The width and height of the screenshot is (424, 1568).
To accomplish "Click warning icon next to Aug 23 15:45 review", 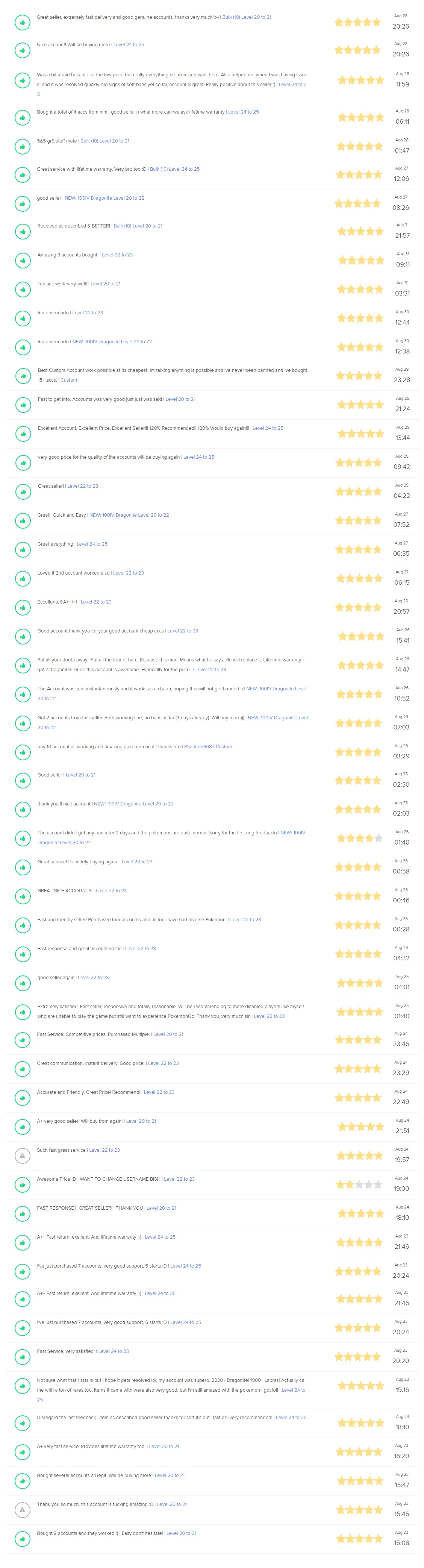I will [23, 1510].
